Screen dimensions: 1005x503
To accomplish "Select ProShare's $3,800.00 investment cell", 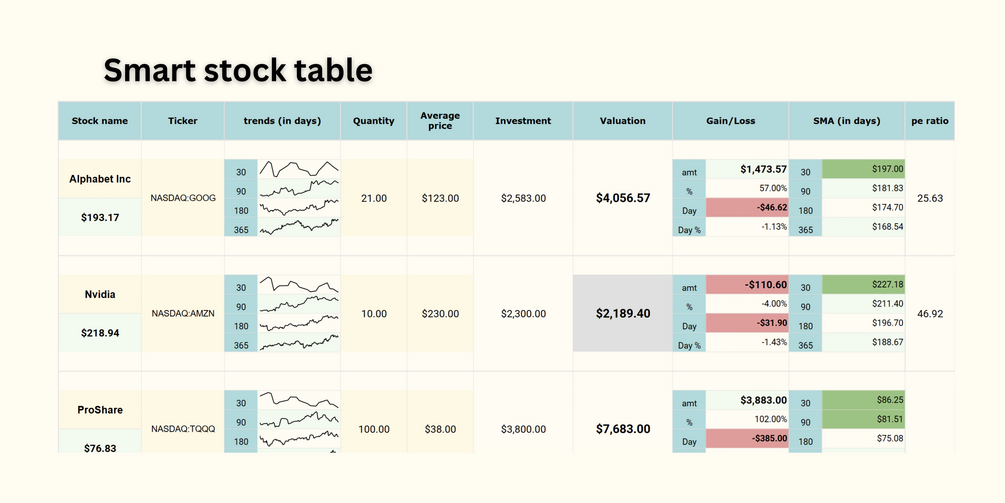I will pos(523,429).
